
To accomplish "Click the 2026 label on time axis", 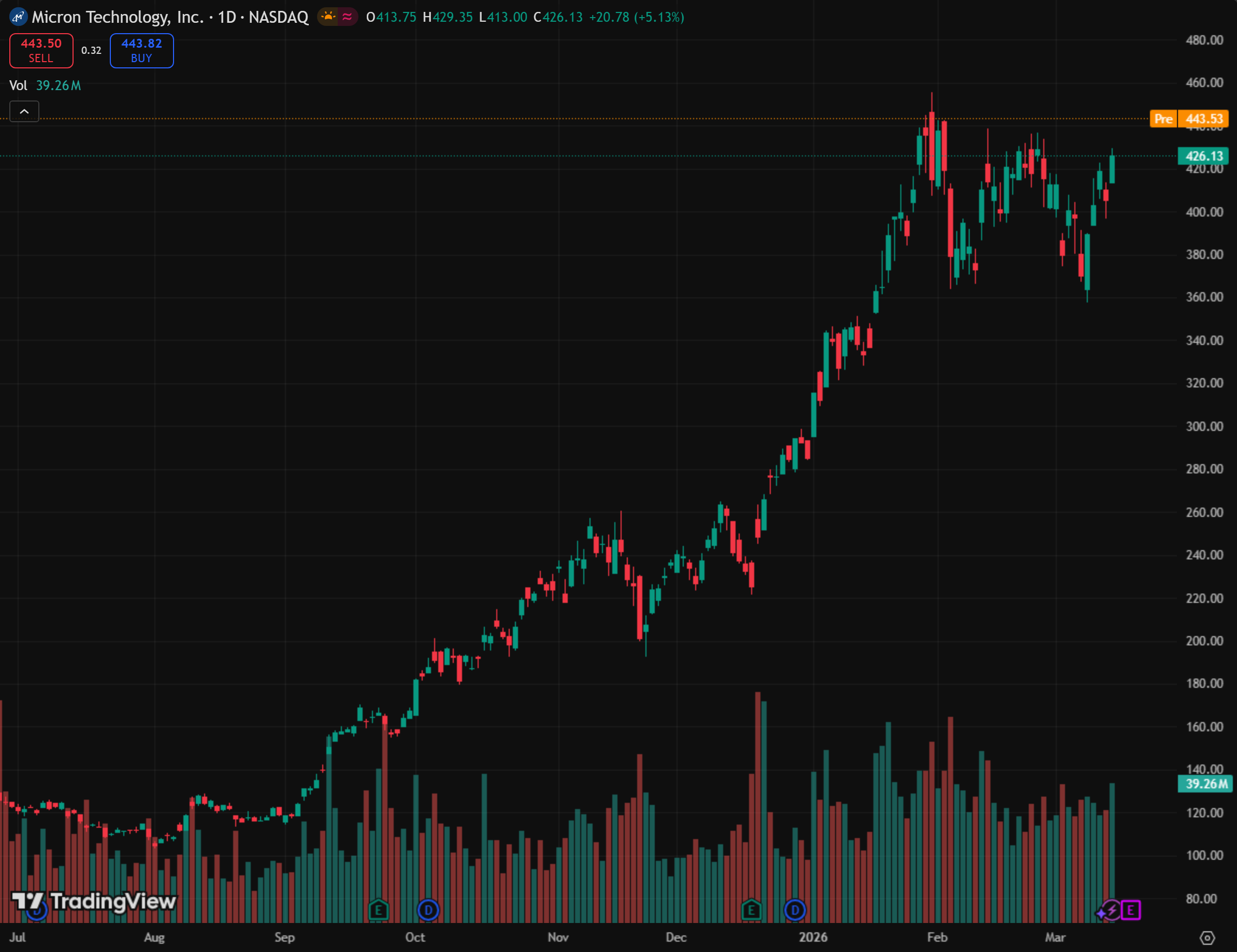I will (813, 937).
